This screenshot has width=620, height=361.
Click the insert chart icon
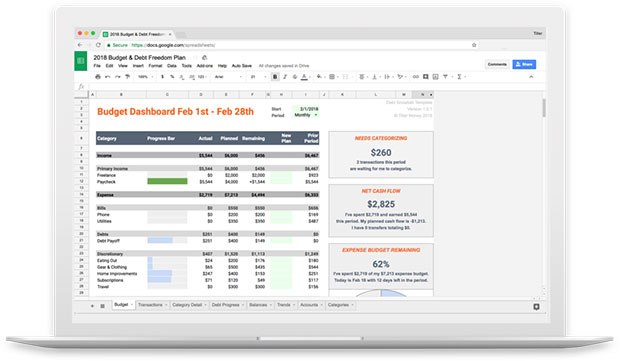435,77
